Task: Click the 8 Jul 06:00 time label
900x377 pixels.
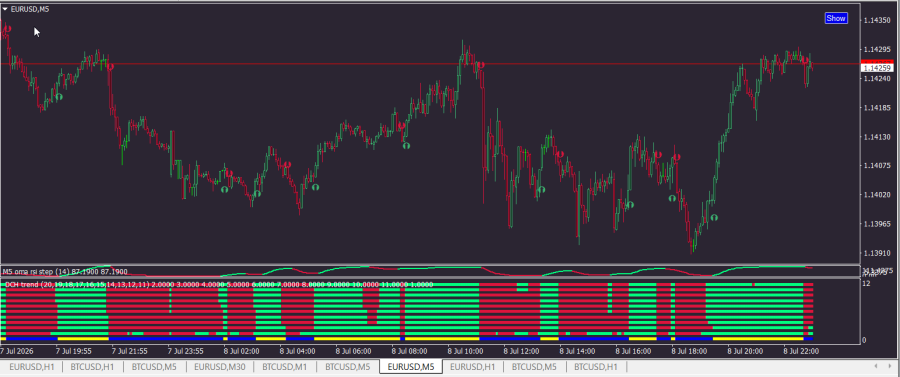Action: (354, 350)
